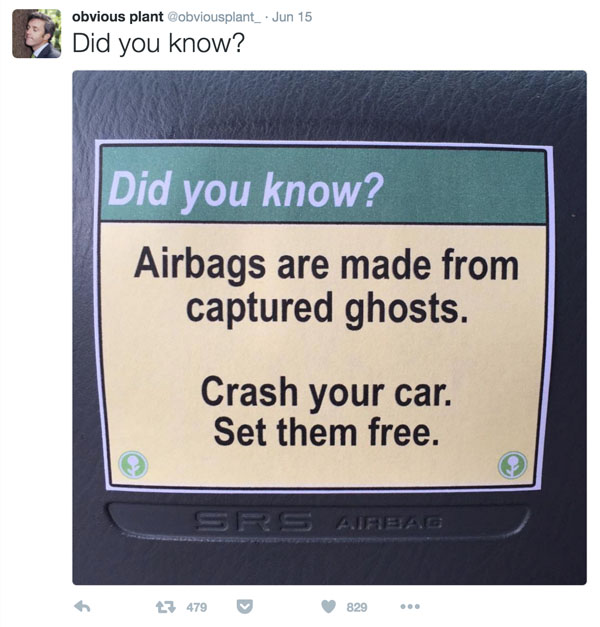Screen dimensions: 600x627
Task: Like the tweet with heart icon
Action: pyautogui.click(x=328, y=607)
